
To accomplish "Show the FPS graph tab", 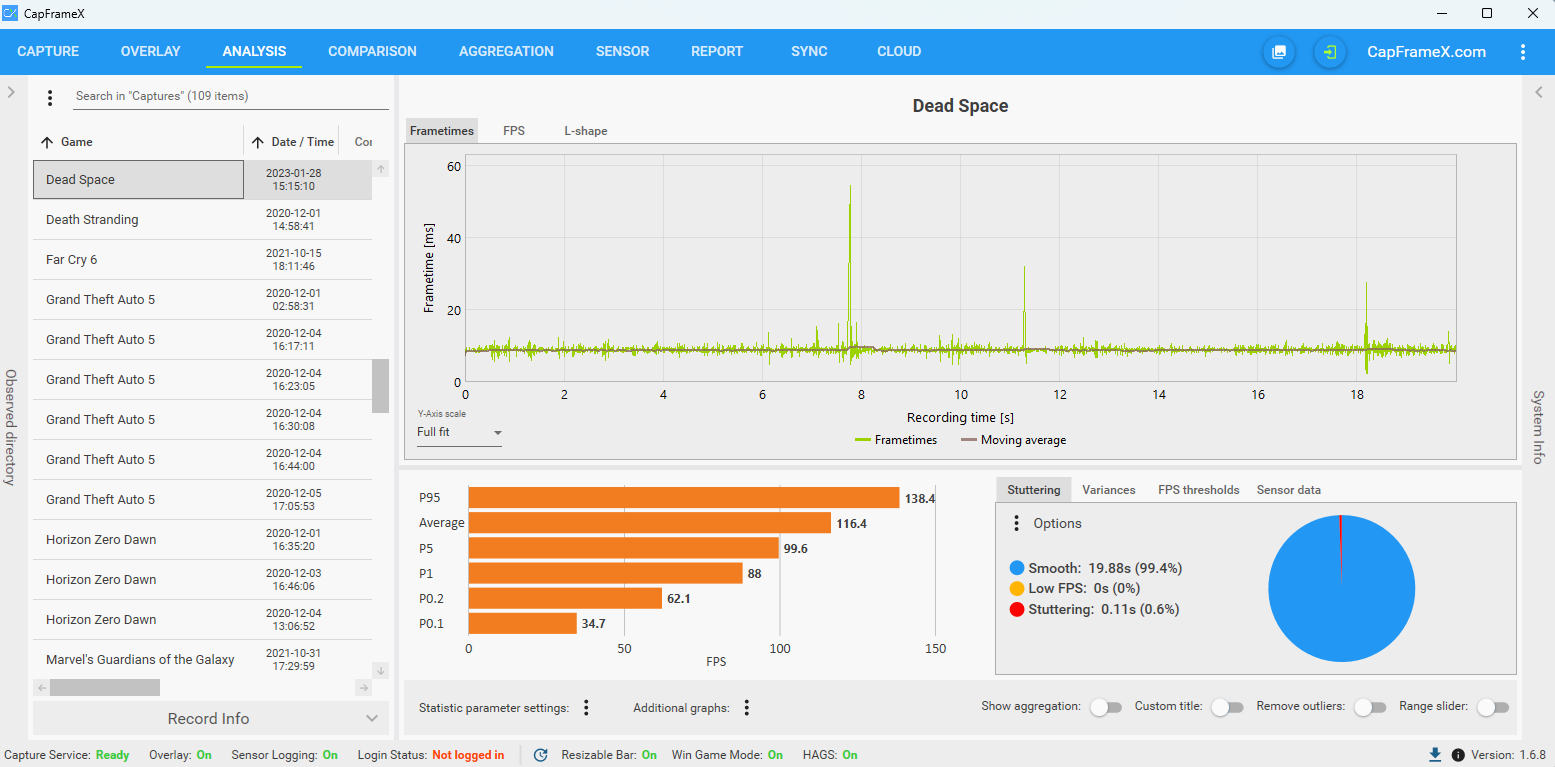I will (x=514, y=131).
